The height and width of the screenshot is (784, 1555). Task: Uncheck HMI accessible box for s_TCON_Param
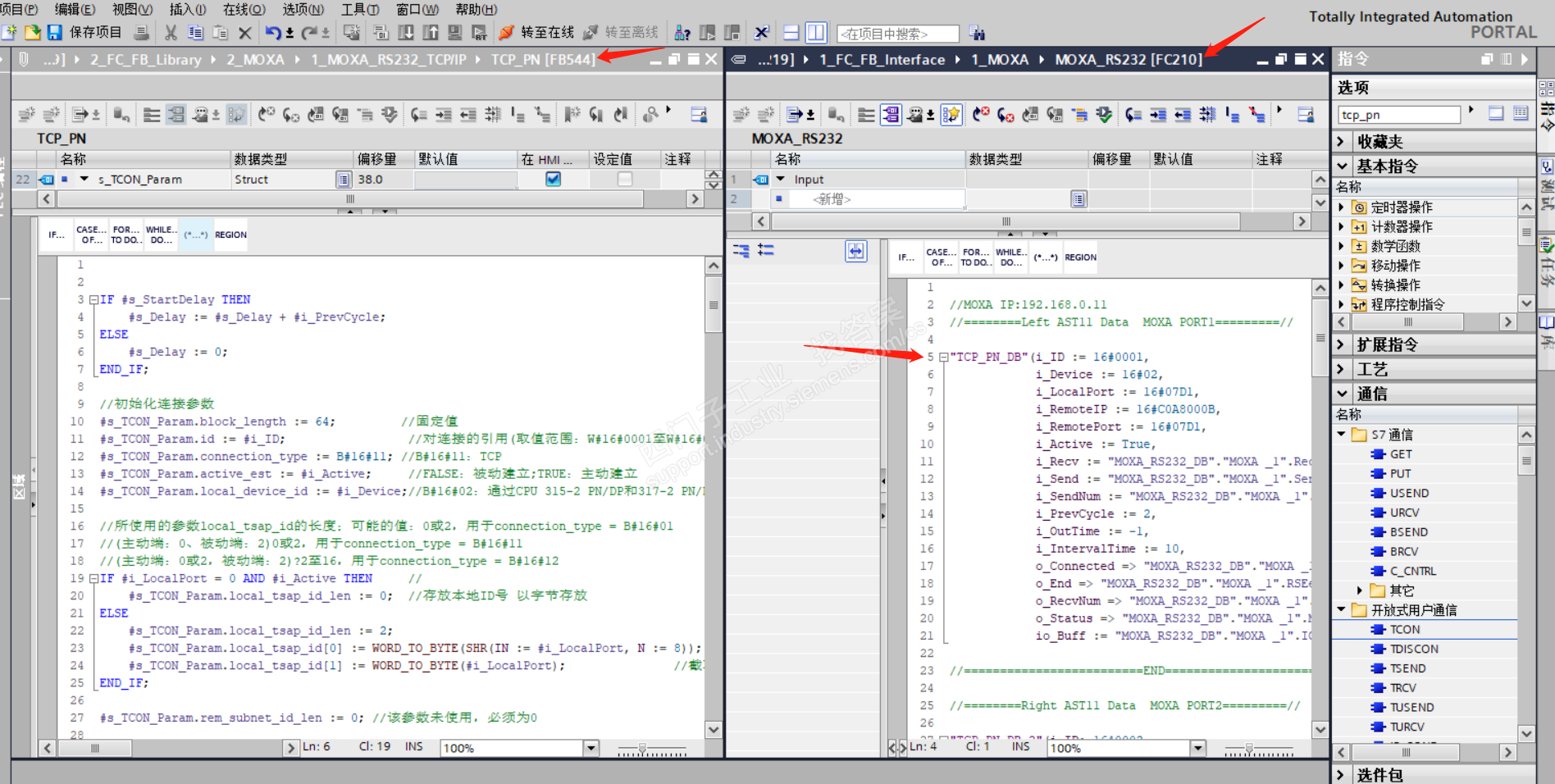coord(554,179)
